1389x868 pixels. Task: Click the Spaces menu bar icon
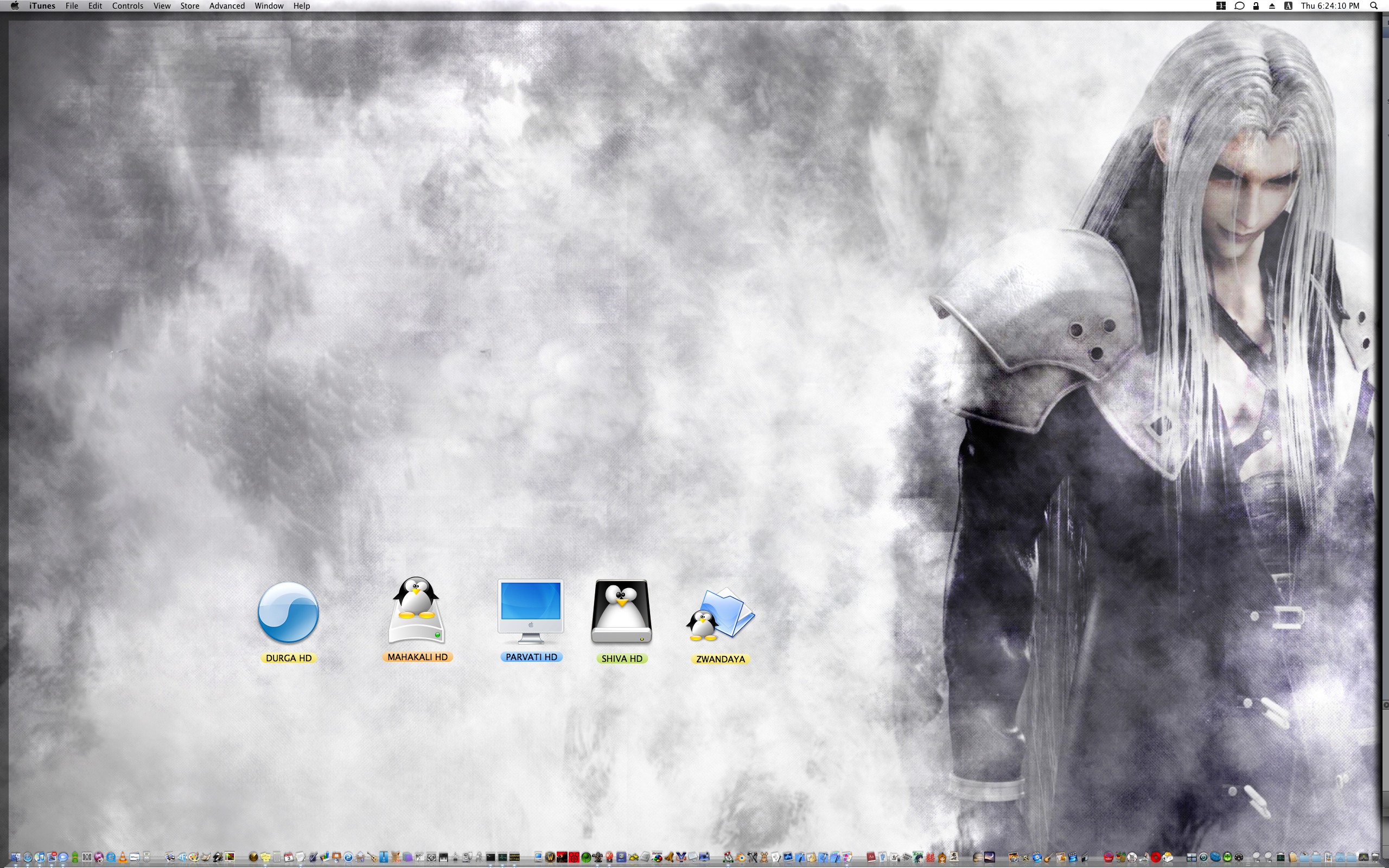pos(1221,6)
